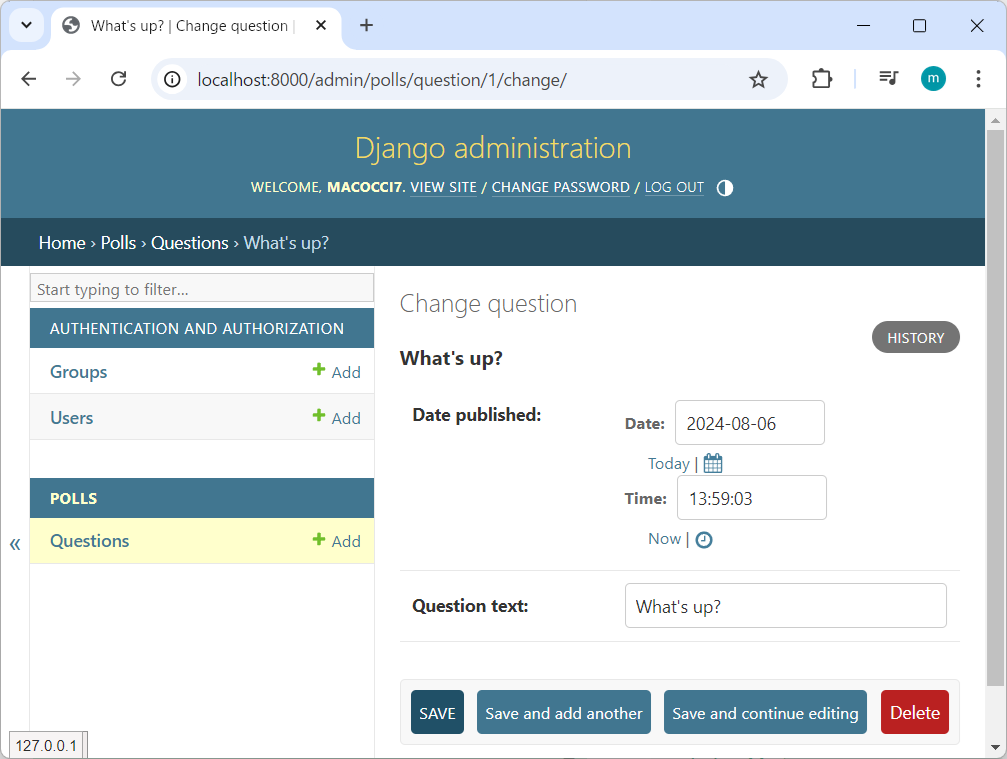The width and height of the screenshot is (1007, 759).
Task: Open the media control icon
Action: pyautogui.click(x=888, y=79)
